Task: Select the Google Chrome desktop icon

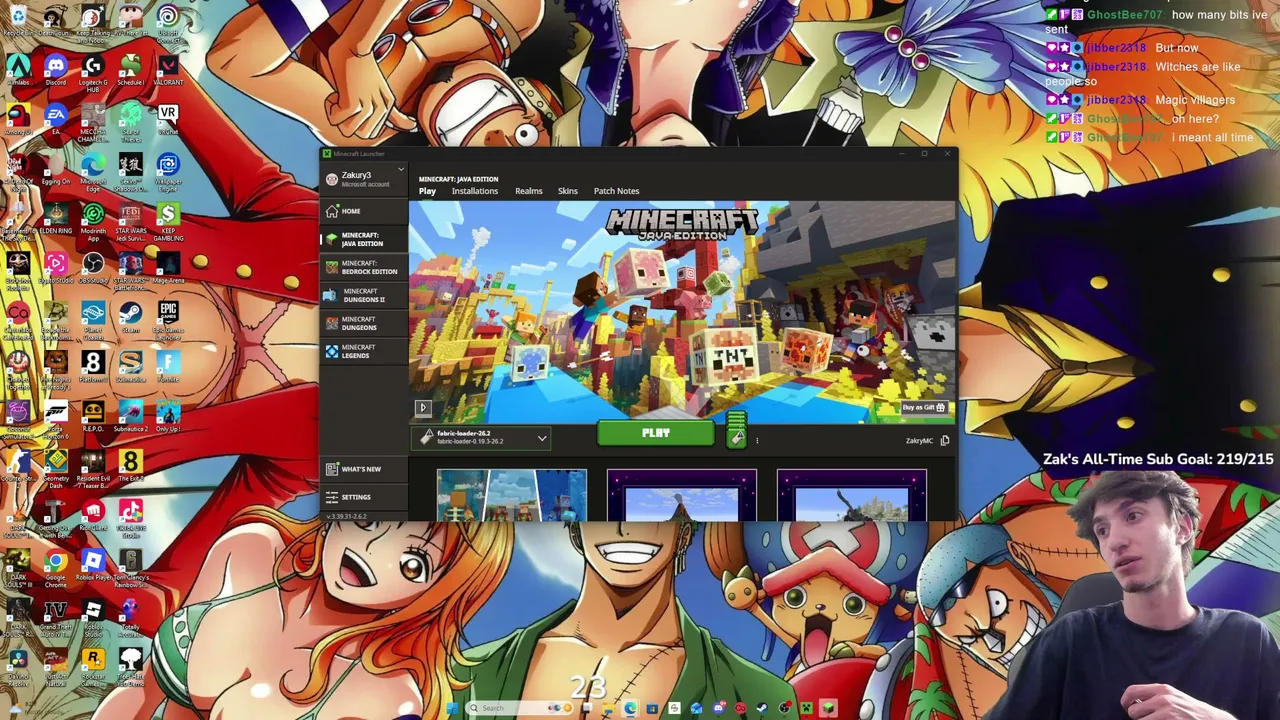Action: (x=56, y=567)
